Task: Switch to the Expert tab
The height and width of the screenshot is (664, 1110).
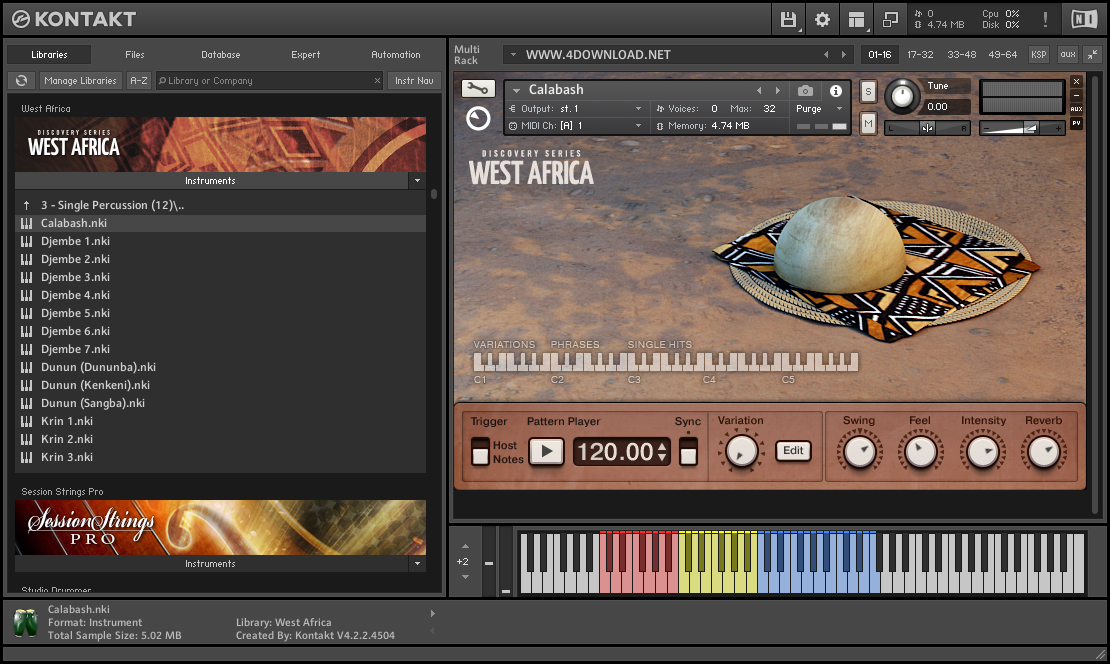Action: [x=305, y=55]
